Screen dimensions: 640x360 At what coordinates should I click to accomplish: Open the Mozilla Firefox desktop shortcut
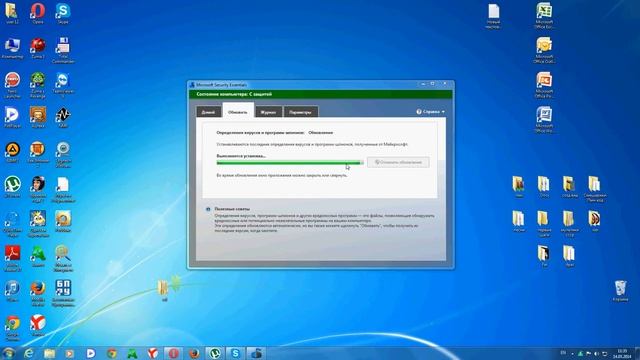pyautogui.click(x=38, y=293)
